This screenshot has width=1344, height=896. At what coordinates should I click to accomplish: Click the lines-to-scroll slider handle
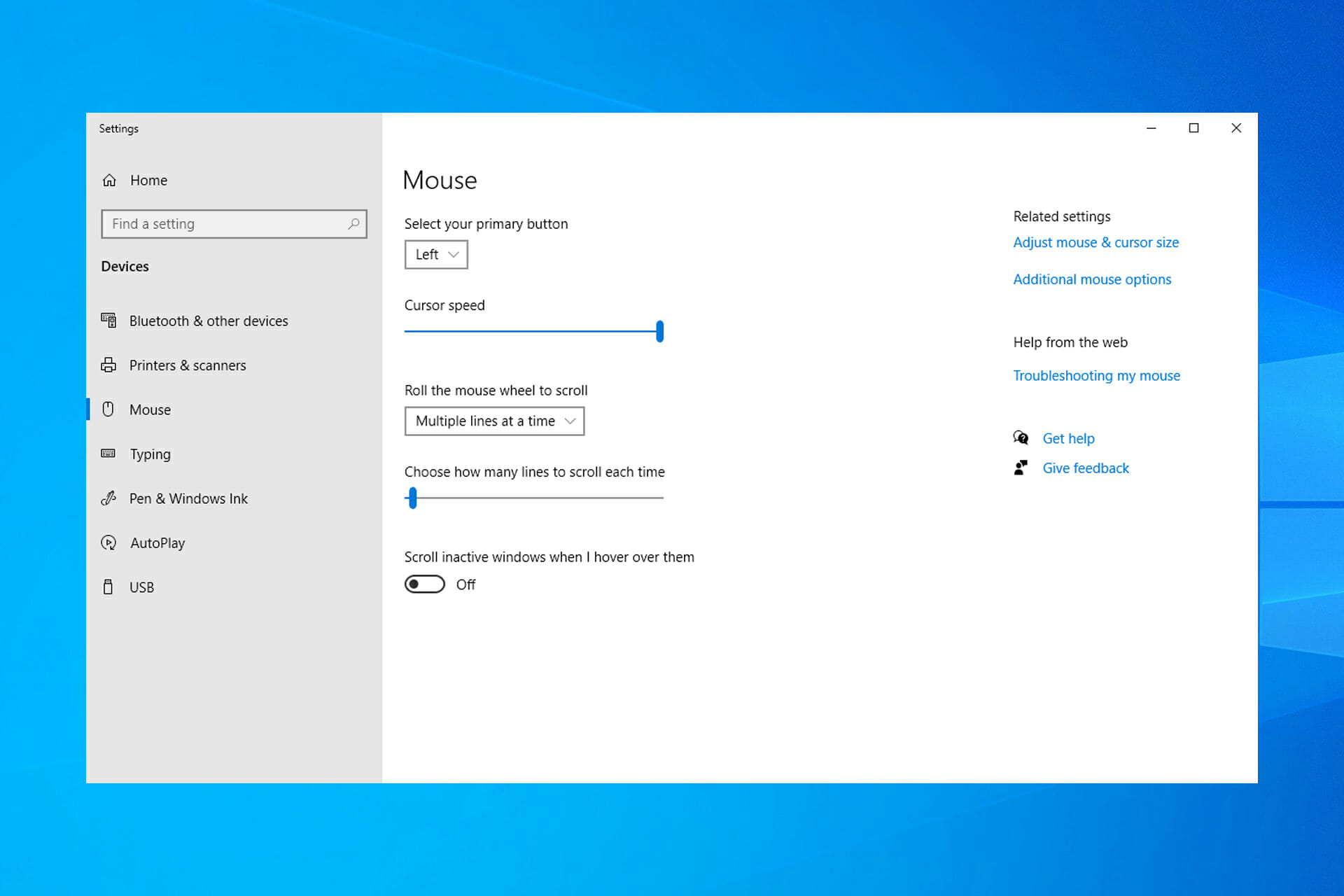click(413, 498)
